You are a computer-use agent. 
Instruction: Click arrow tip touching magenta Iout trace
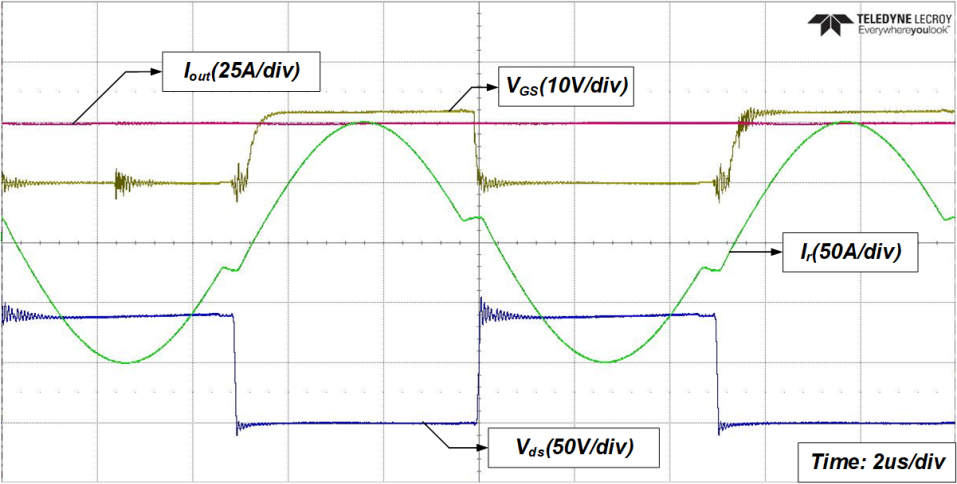coord(73,124)
